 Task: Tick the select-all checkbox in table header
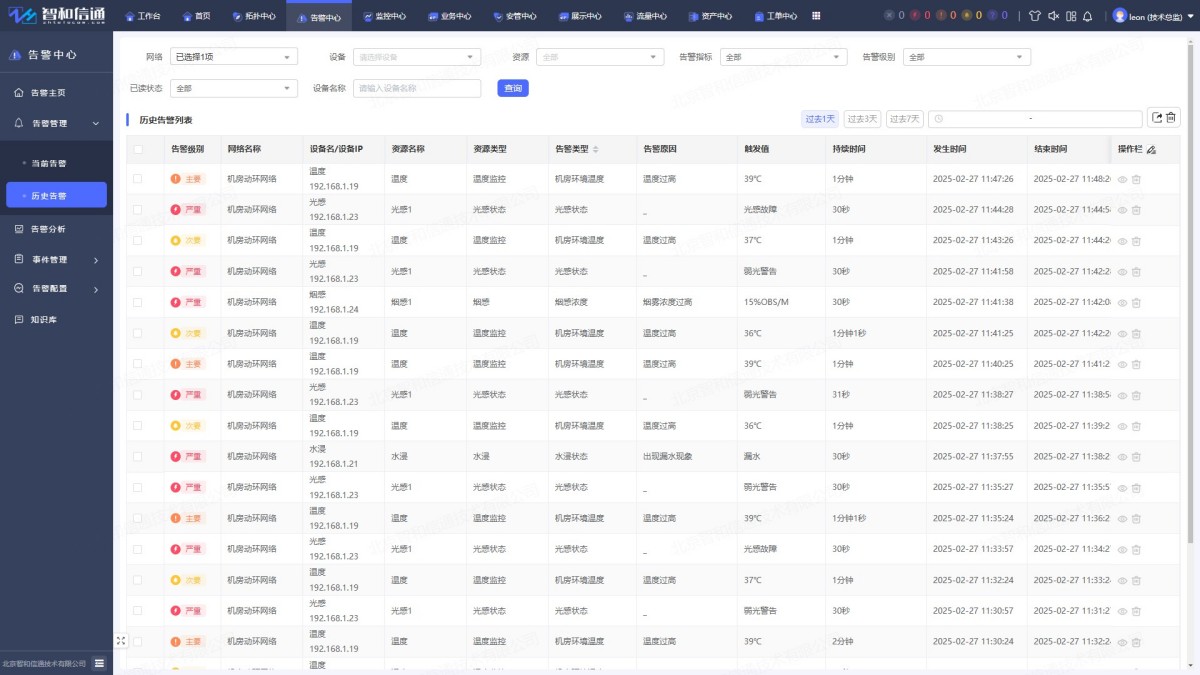tap(138, 150)
